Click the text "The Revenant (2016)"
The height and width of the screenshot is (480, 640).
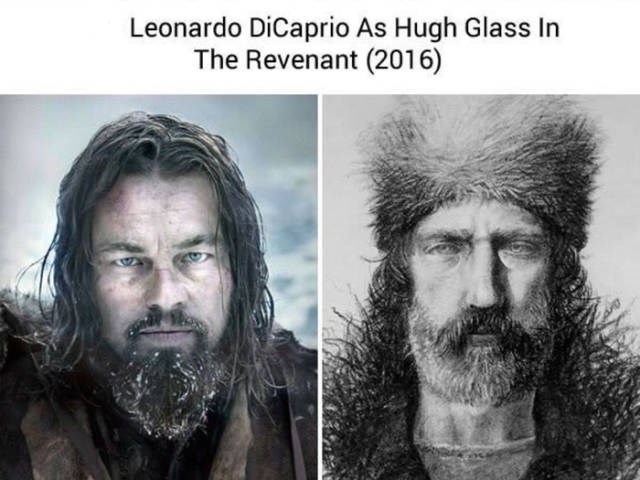[318, 60]
